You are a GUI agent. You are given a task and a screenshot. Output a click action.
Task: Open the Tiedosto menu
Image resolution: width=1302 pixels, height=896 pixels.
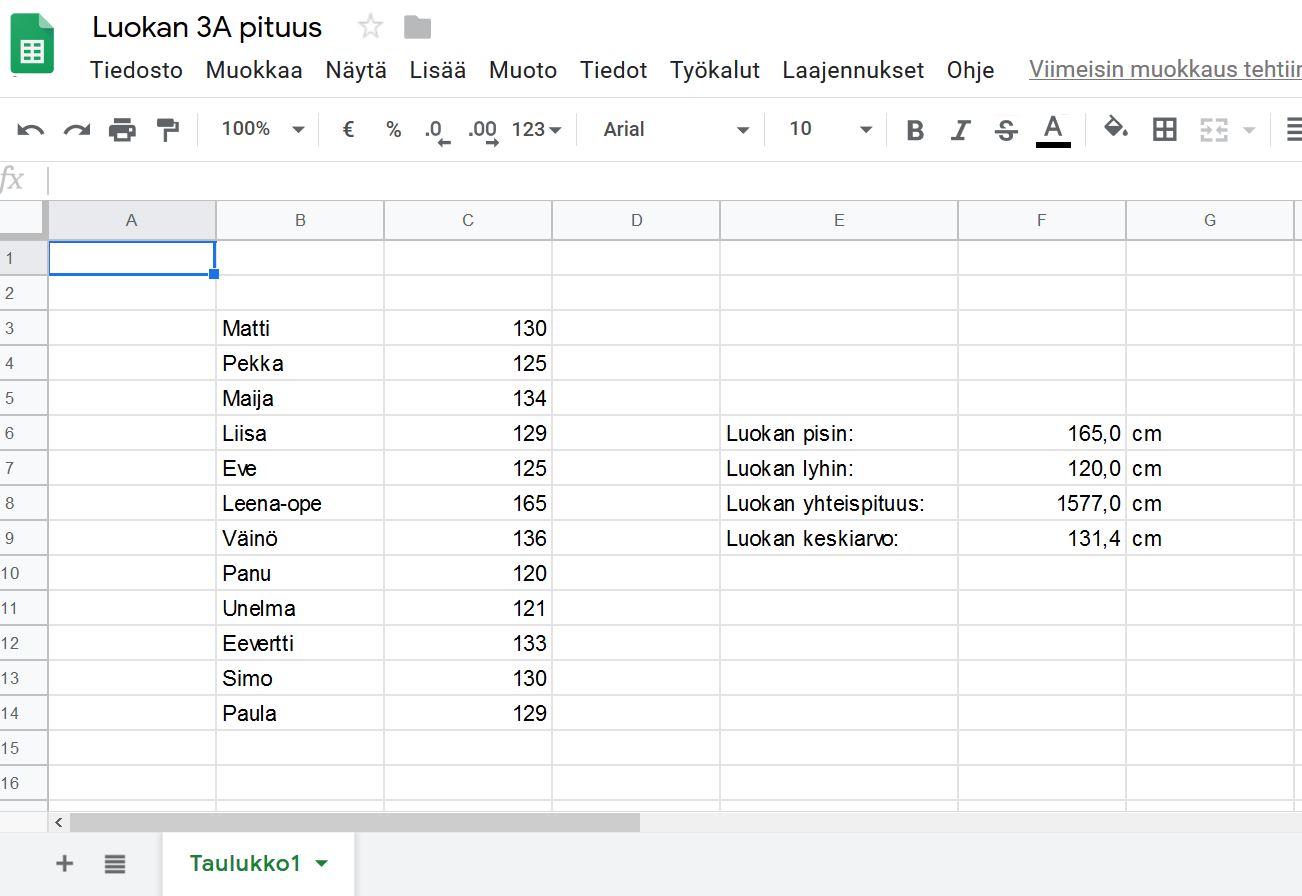click(x=136, y=70)
